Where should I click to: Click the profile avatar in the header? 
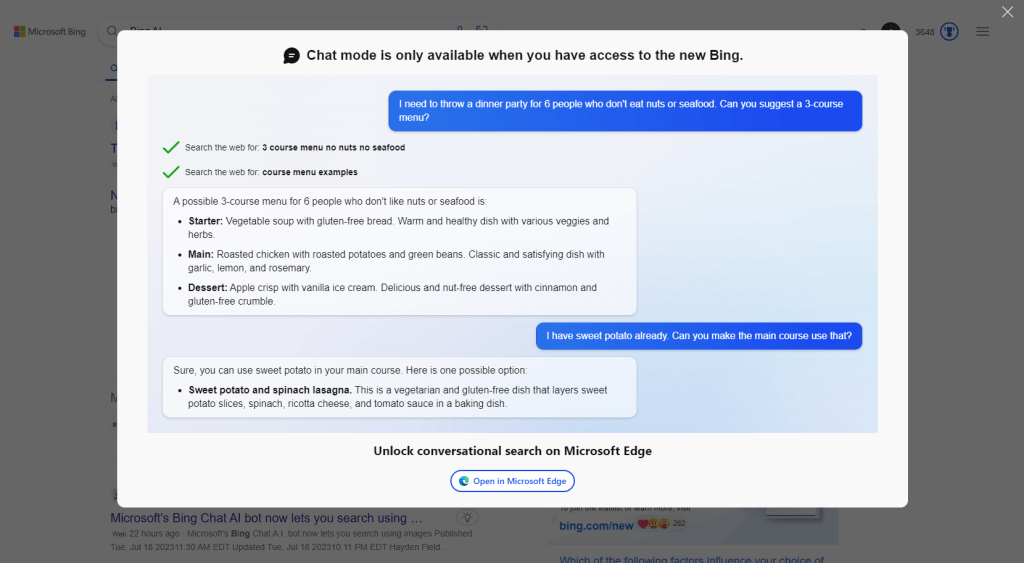click(890, 28)
